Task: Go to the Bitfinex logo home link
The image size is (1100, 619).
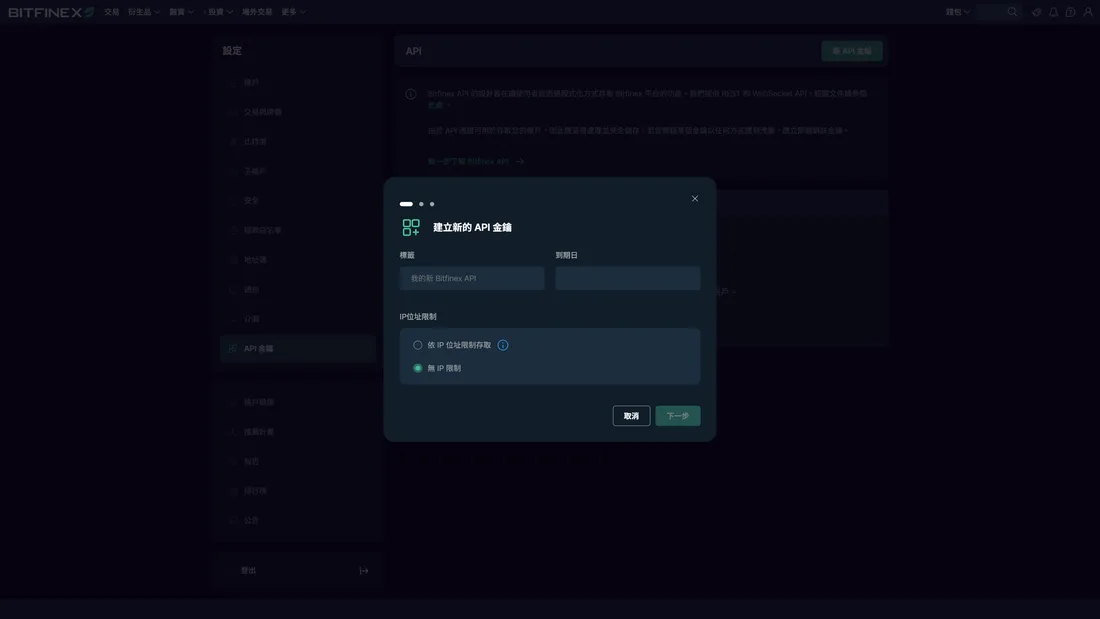Action: point(51,12)
